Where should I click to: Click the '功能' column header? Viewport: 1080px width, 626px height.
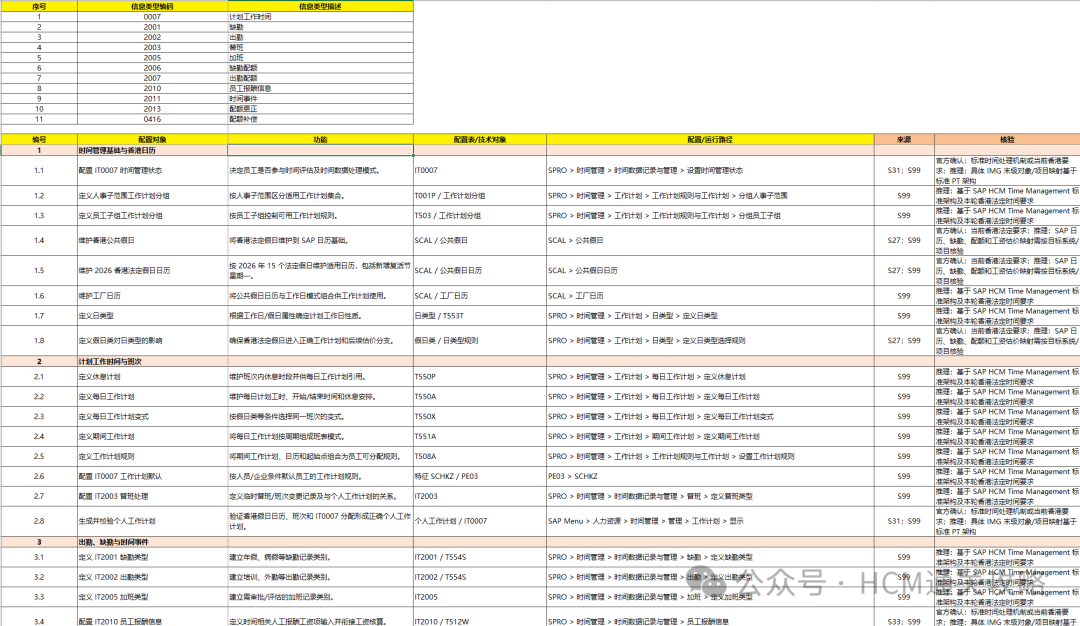coord(320,139)
